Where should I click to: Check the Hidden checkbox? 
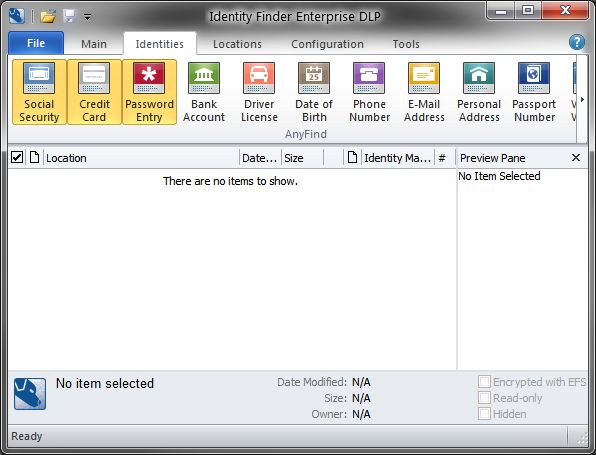pyautogui.click(x=484, y=414)
